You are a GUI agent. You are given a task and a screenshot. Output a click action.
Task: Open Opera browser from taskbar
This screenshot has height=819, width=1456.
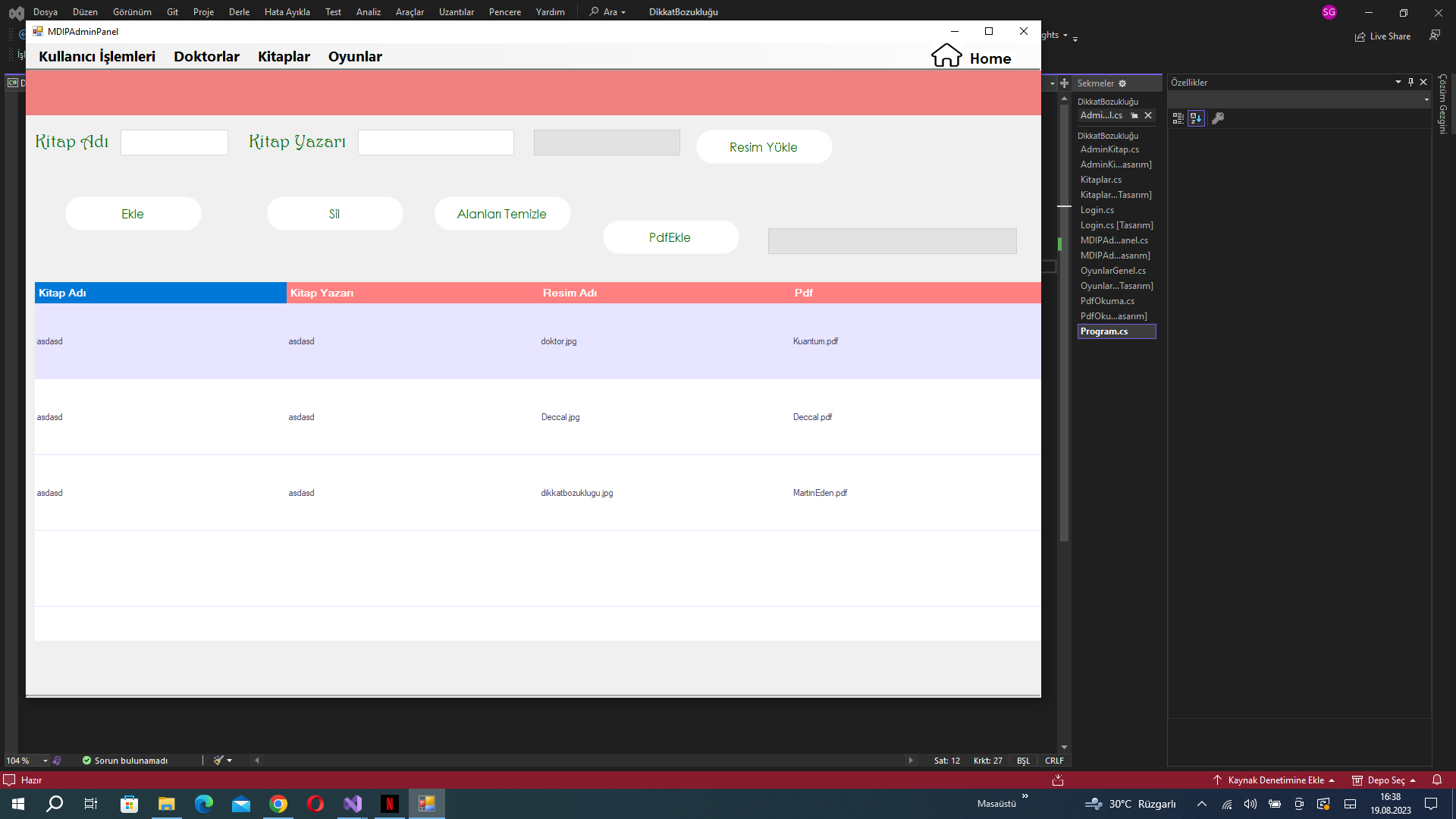pyautogui.click(x=315, y=804)
